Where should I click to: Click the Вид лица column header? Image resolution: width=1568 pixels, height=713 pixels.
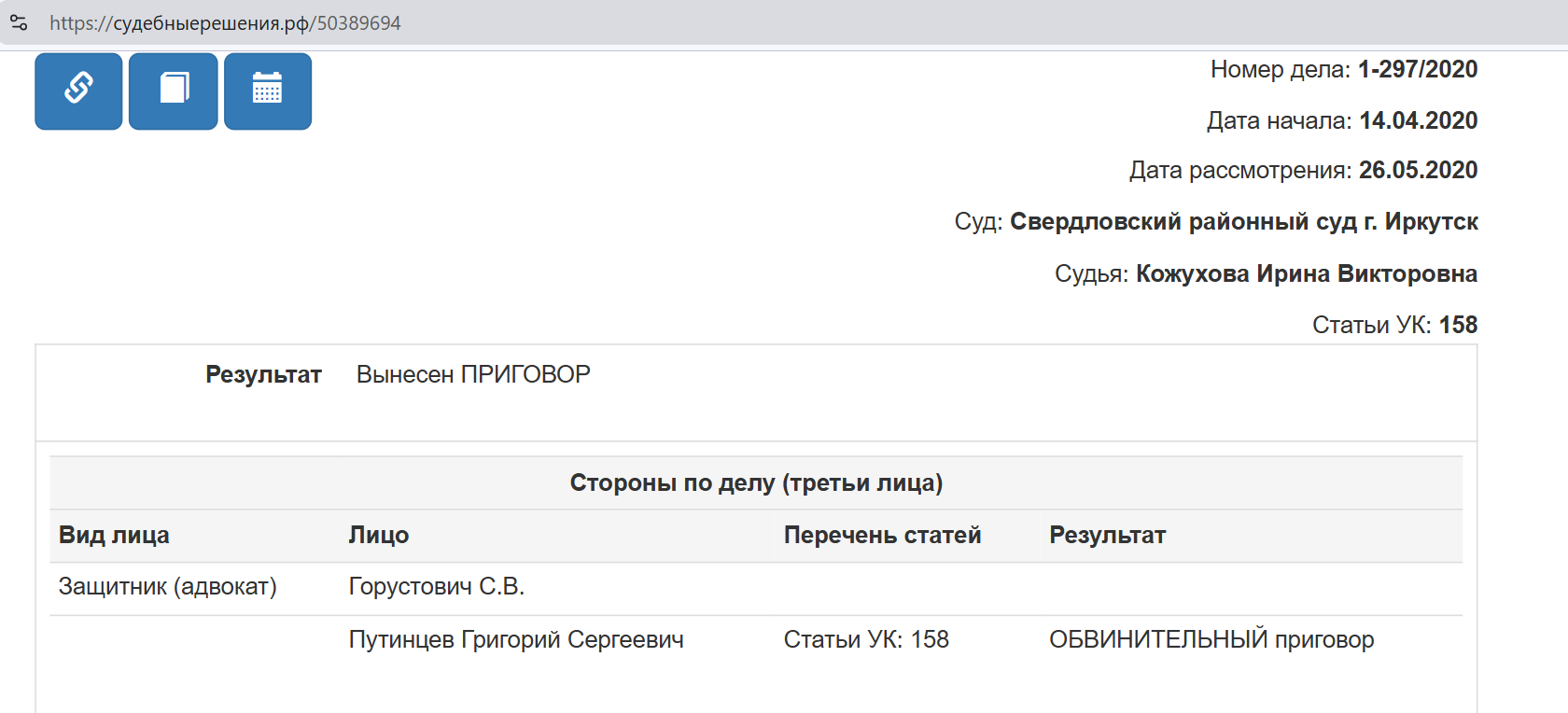[x=114, y=535]
